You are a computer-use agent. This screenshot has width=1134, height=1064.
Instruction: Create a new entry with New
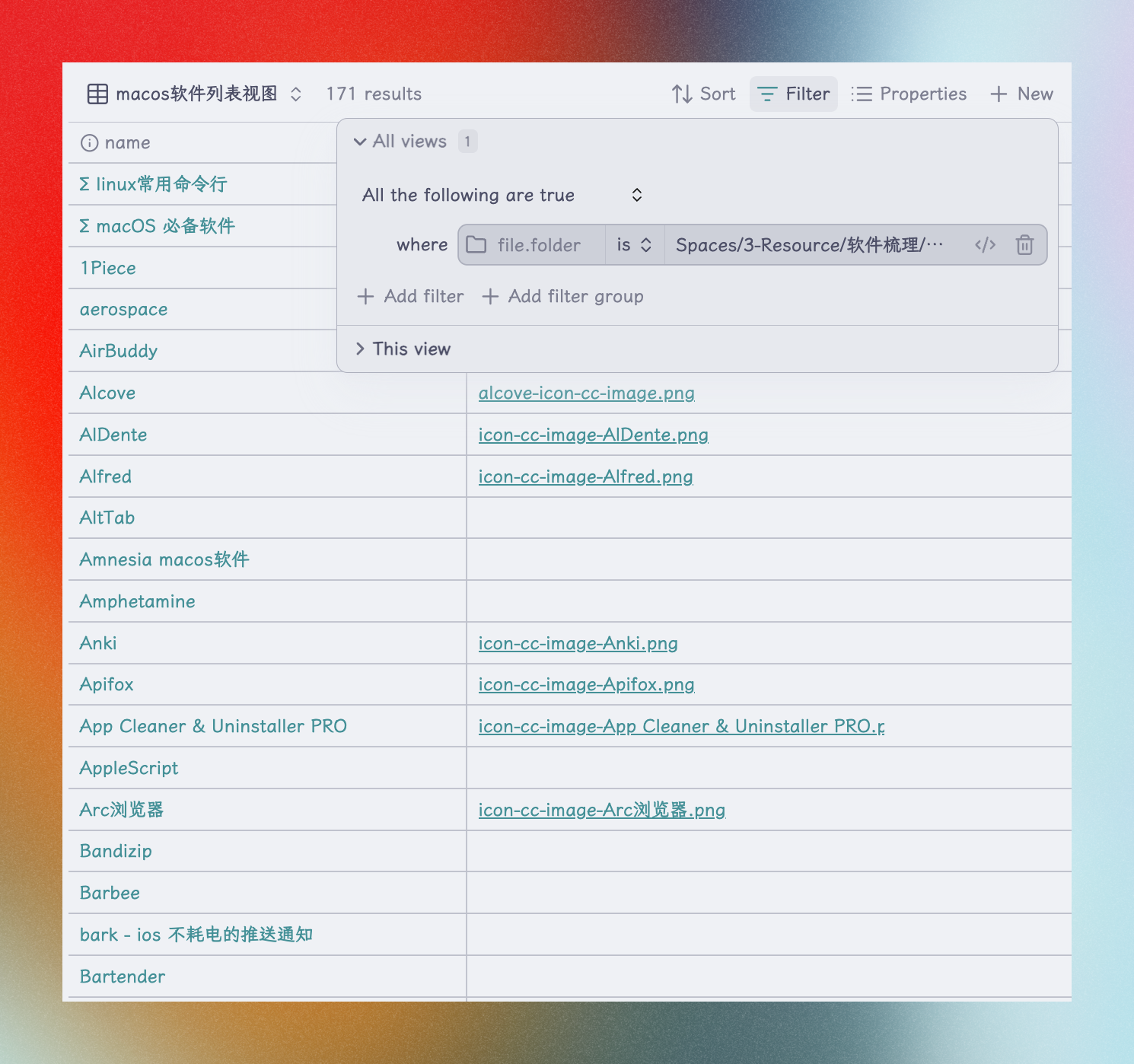[1021, 94]
